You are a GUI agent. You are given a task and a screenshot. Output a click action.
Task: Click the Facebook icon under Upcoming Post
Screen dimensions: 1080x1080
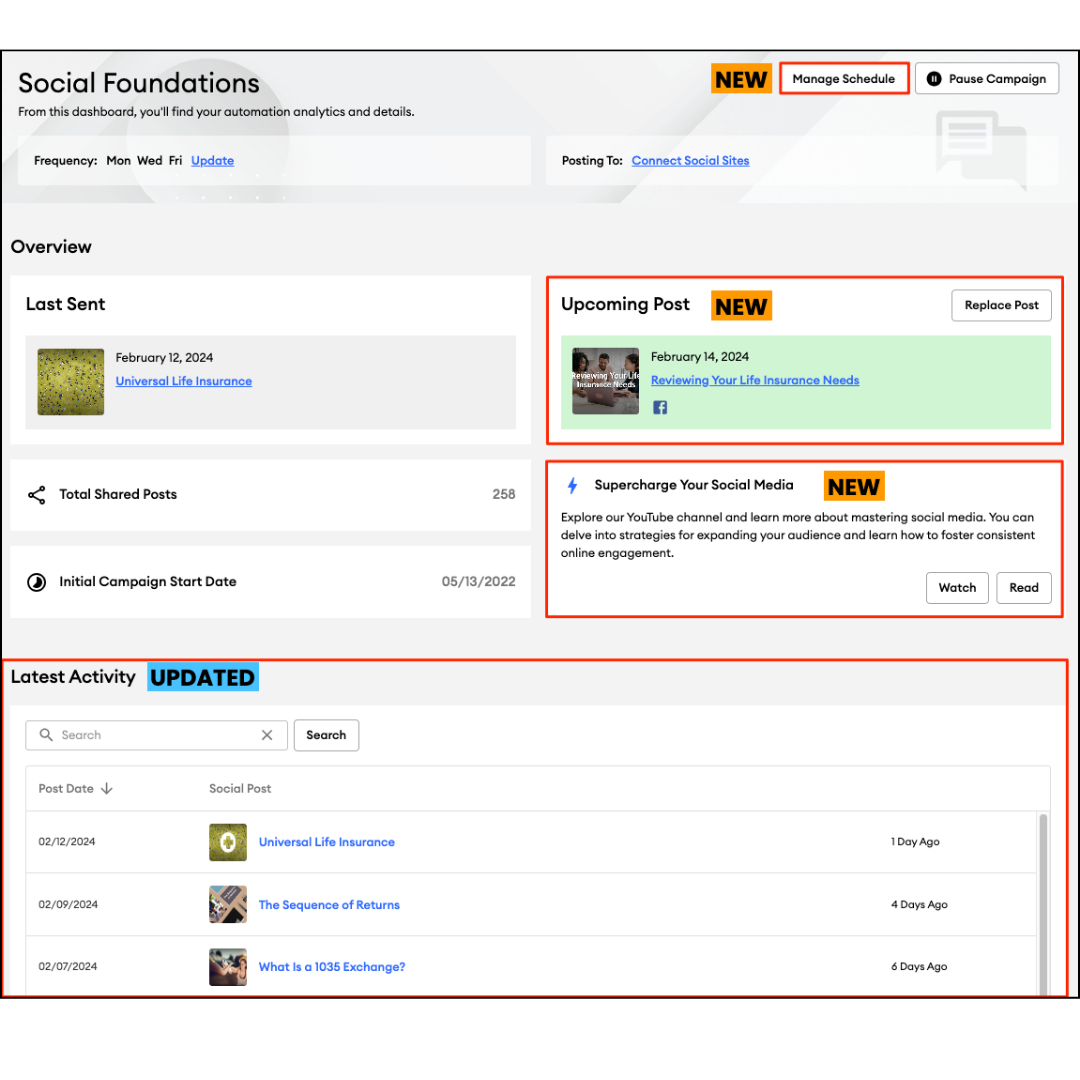(x=660, y=407)
